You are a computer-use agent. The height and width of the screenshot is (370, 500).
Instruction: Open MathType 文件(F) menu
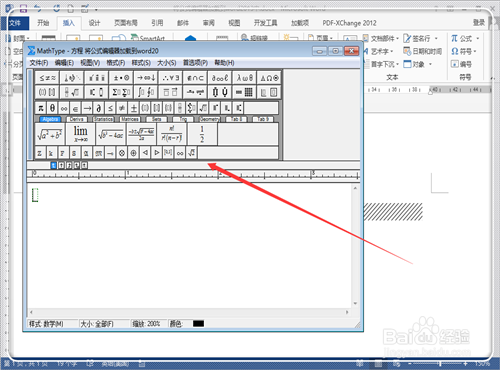pos(39,63)
